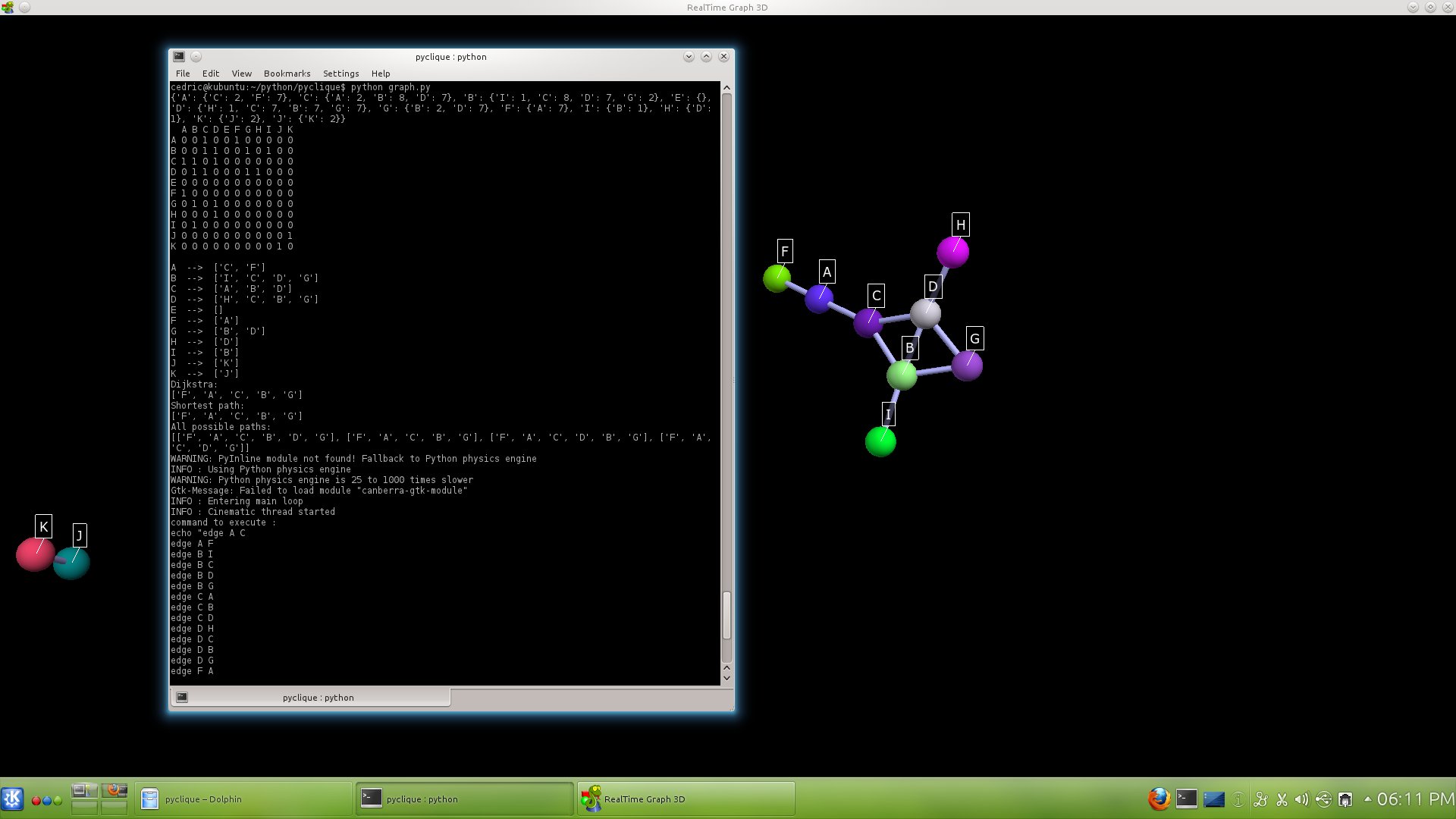Activate the RealTime Graph 3D taskbar entry

(686, 799)
